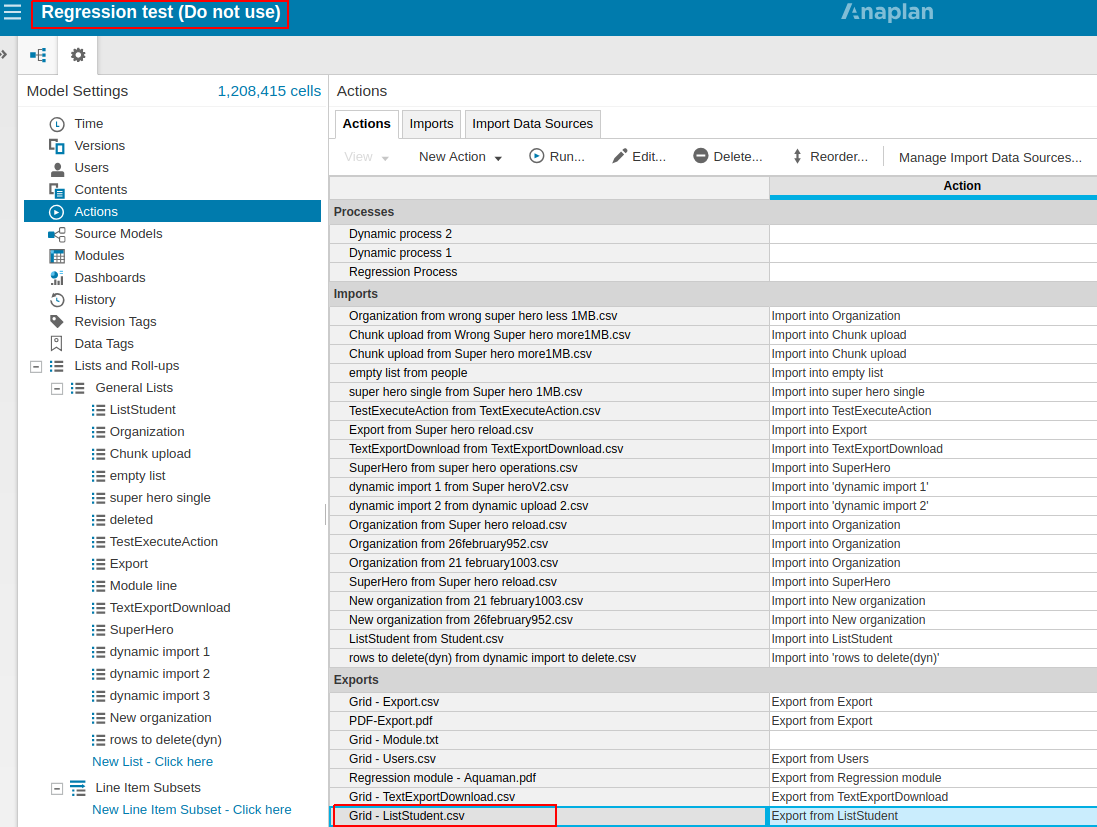The width and height of the screenshot is (1097, 827).
Task: Switch to the Import Data Sources tab
Action: click(532, 123)
